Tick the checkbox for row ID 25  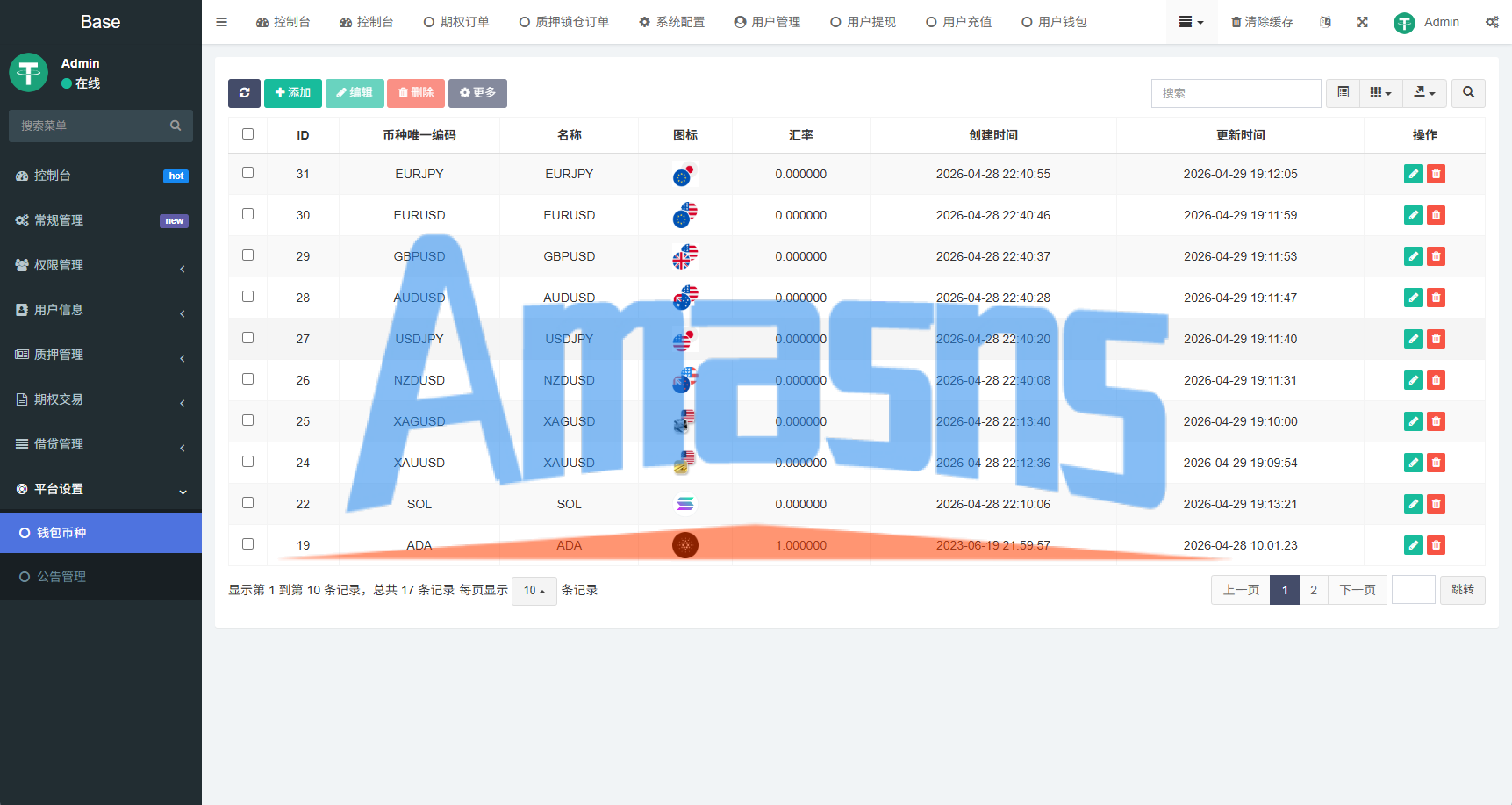click(x=248, y=420)
